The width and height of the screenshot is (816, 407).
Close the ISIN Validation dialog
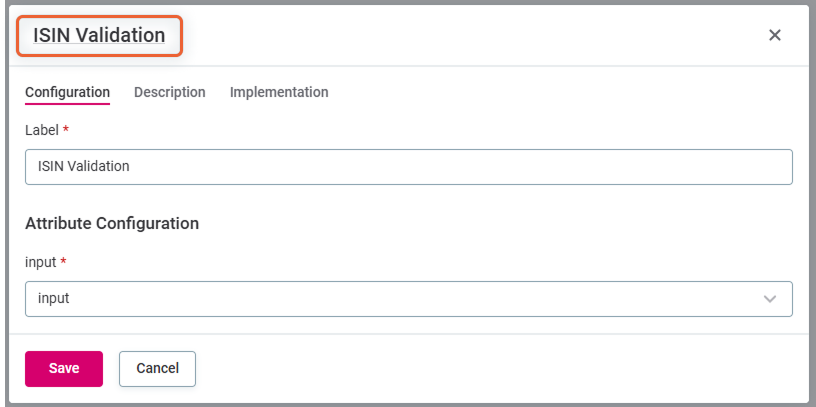774,35
